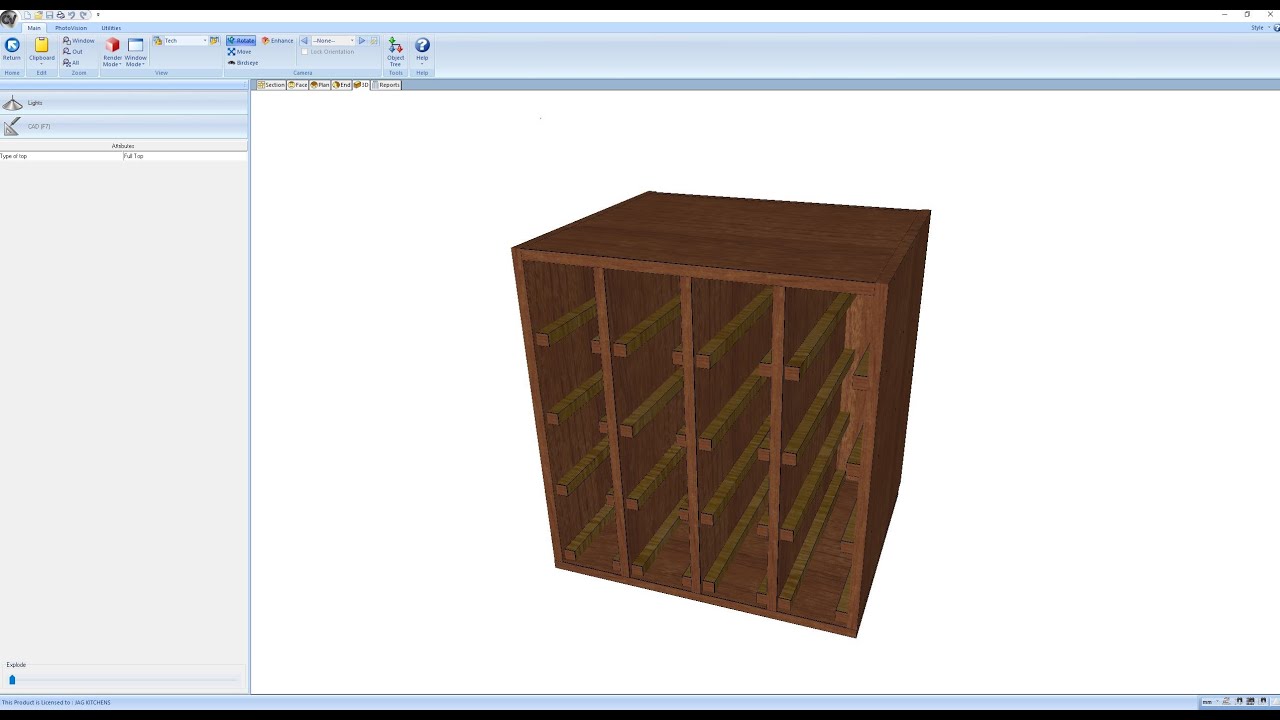Open the Face view tab

[298, 85]
